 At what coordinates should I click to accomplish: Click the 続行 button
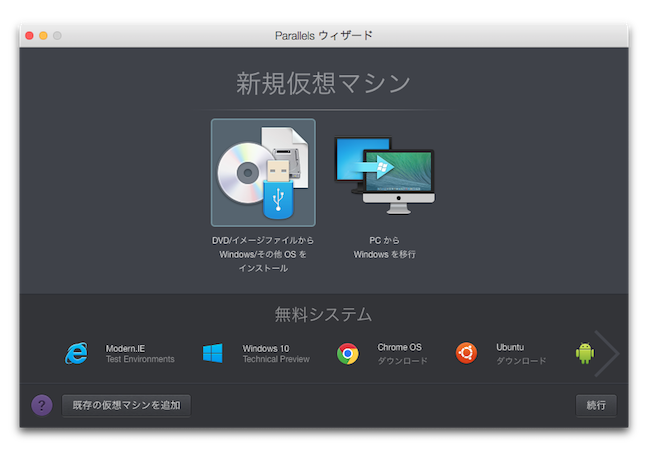coord(596,405)
